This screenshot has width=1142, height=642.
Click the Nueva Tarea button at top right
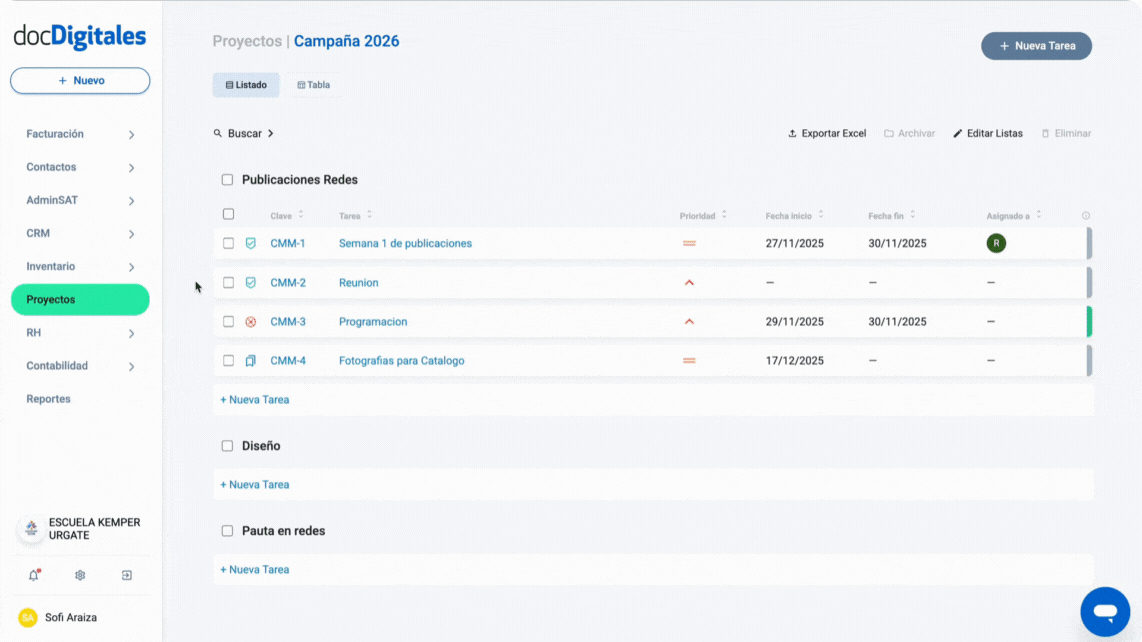click(1036, 45)
